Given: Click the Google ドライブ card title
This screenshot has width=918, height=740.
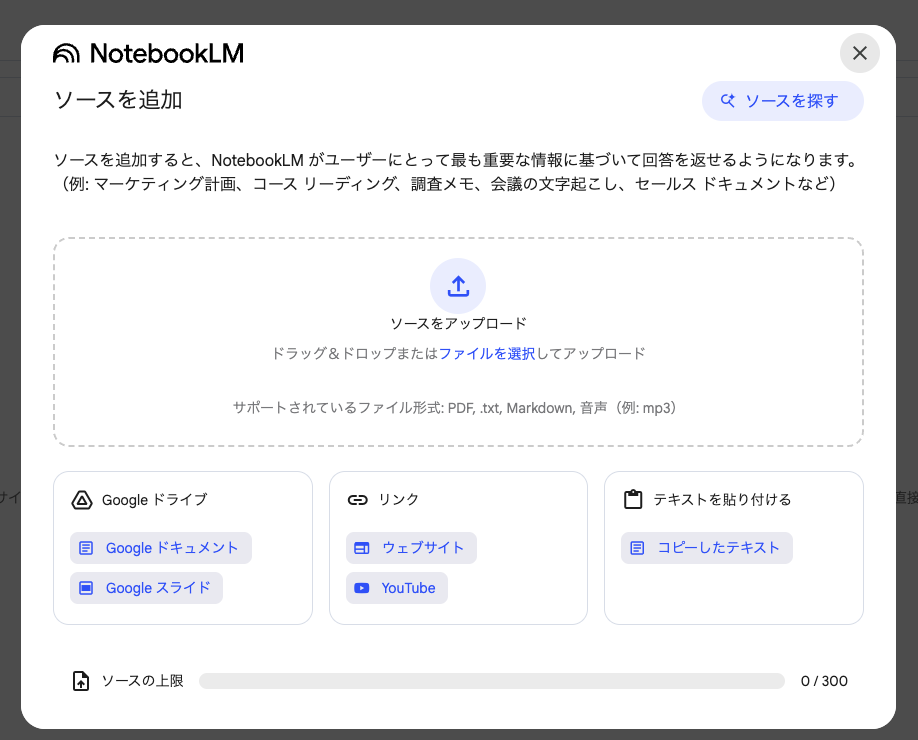Looking at the screenshot, I should [155, 500].
